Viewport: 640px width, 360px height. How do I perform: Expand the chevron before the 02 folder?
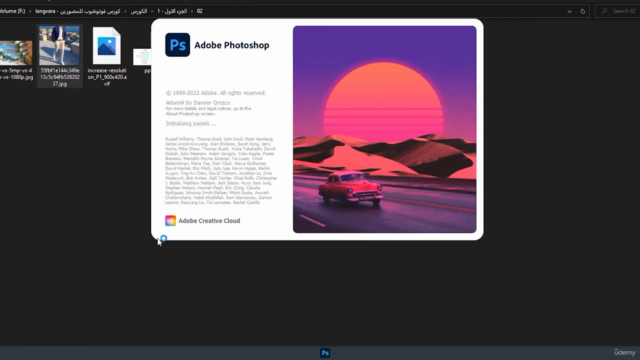click(192, 11)
